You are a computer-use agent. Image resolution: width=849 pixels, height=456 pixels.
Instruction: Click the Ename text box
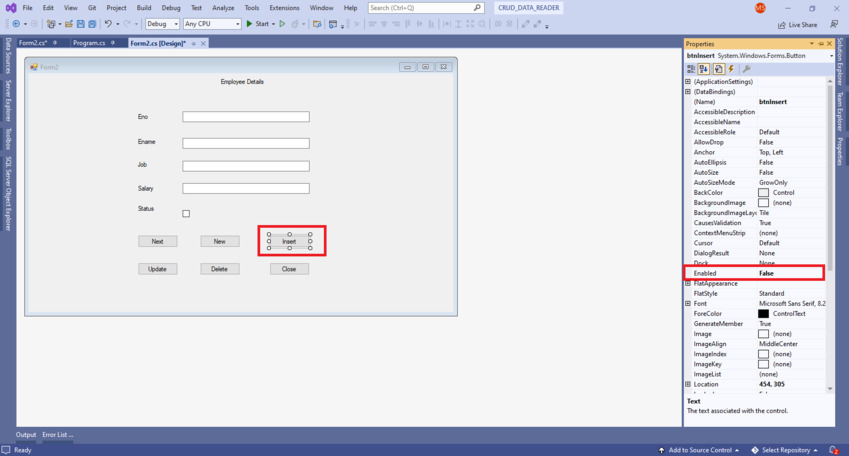[x=246, y=143]
